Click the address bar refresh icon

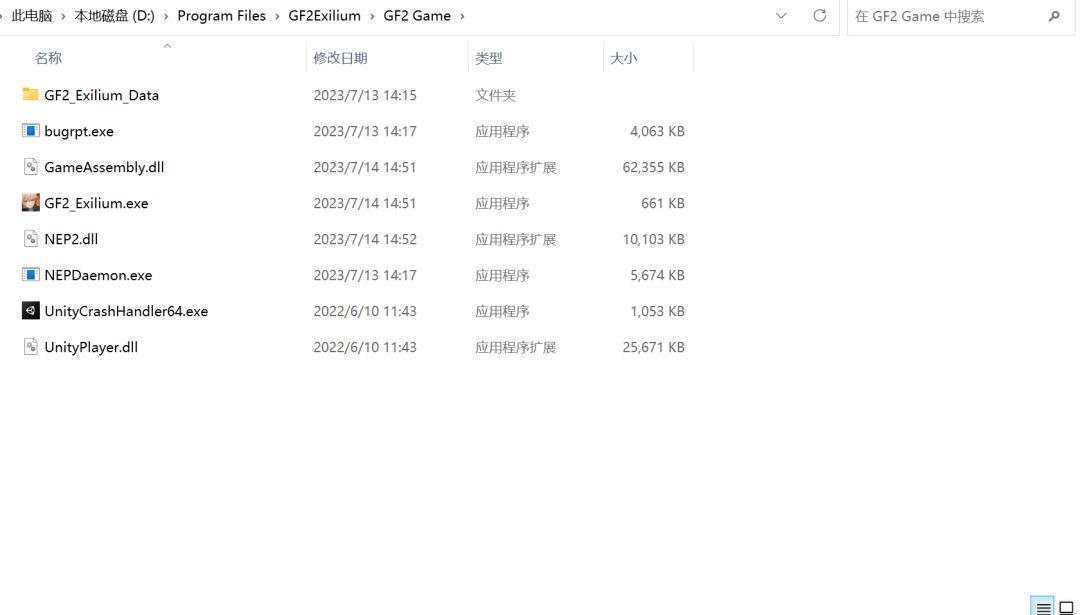tap(820, 15)
